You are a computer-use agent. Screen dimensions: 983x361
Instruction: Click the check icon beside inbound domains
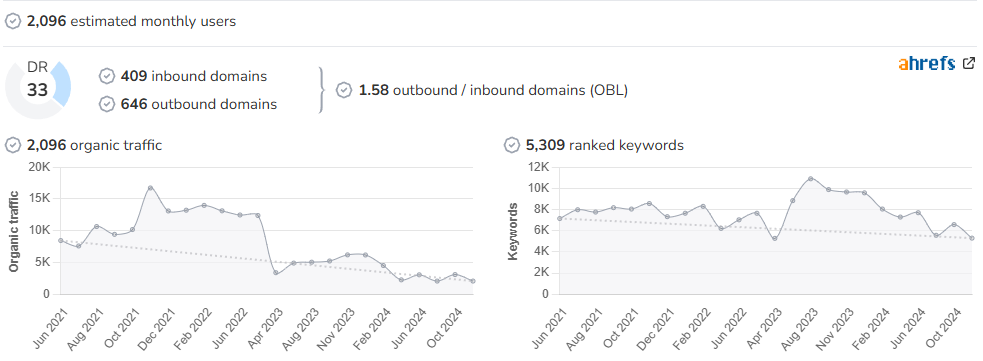[x=107, y=76]
